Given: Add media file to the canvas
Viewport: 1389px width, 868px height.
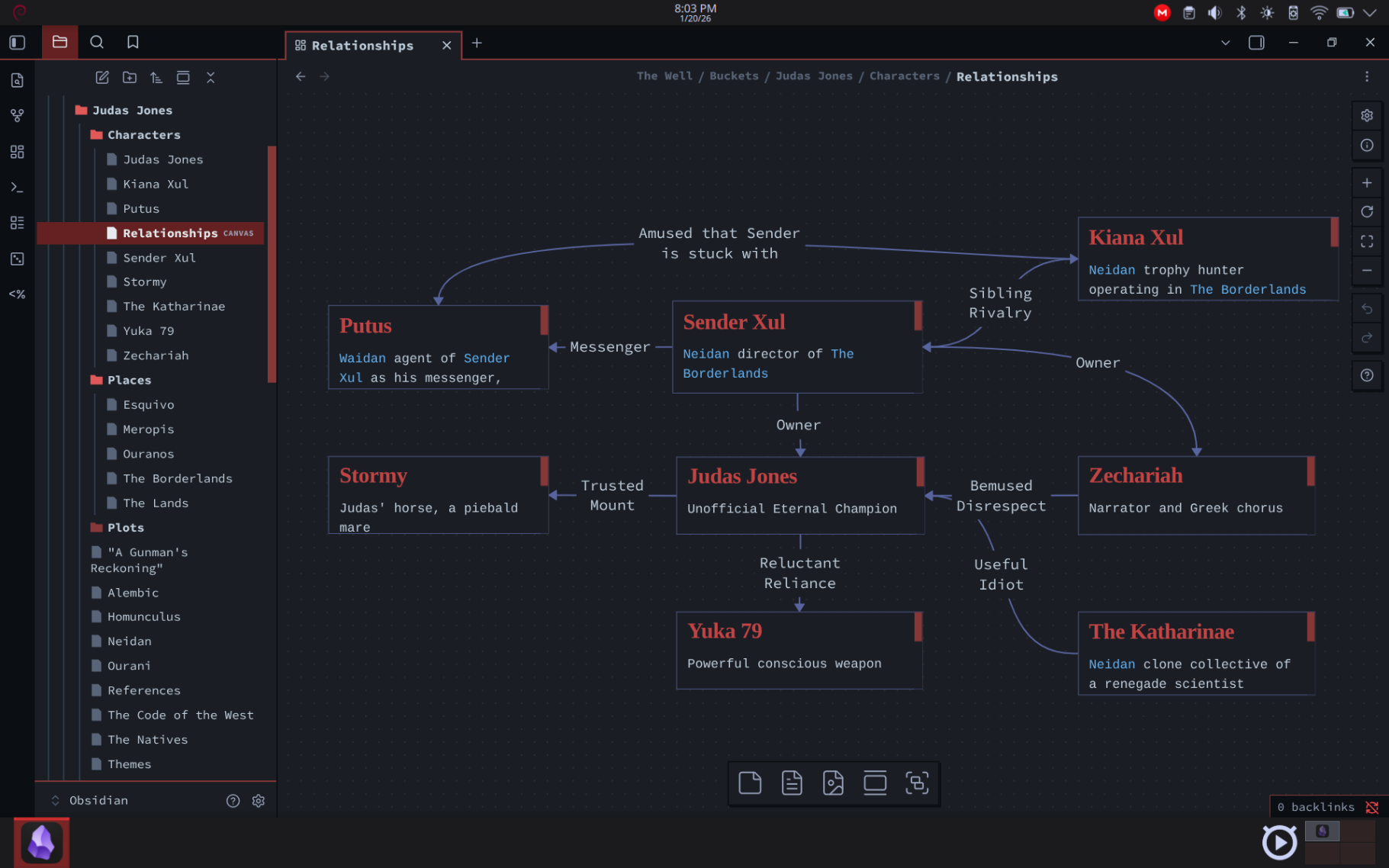Looking at the screenshot, I should pyautogui.click(x=833, y=783).
